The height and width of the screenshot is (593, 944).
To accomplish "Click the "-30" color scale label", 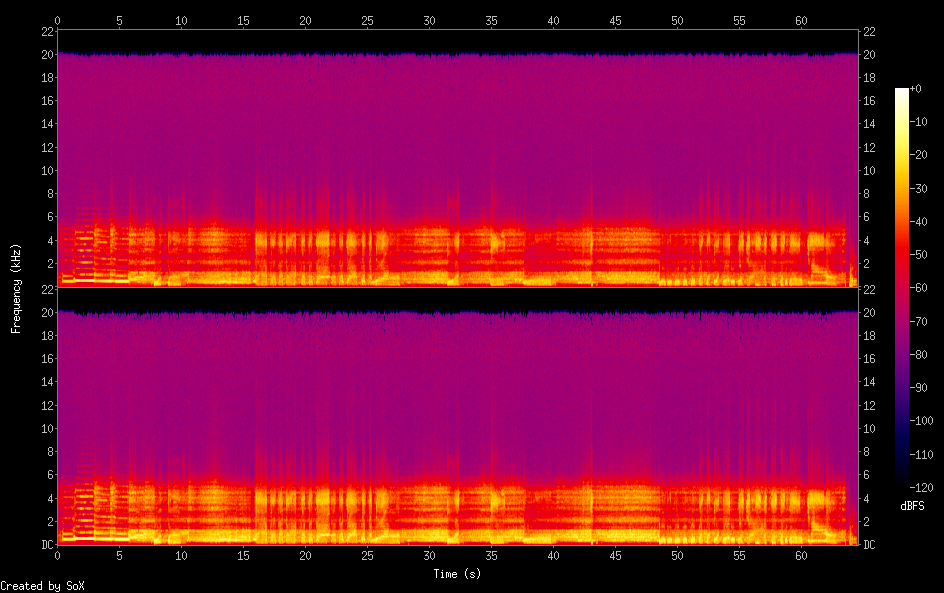I will (x=919, y=188).
